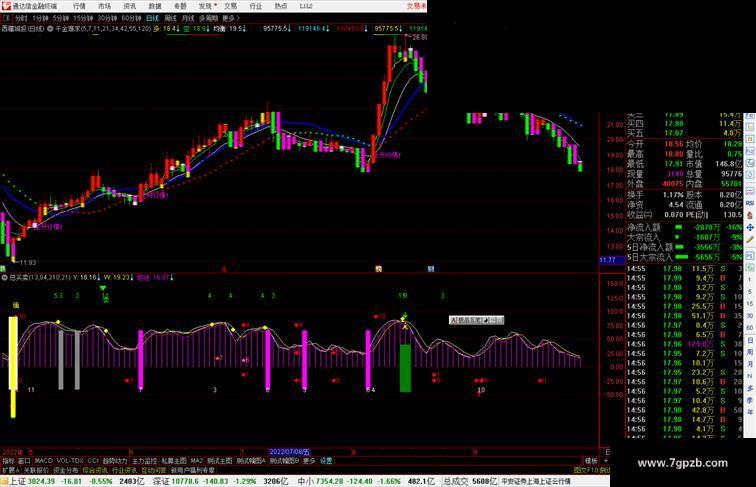Select the 60-minute button in right sidebar
756x487 pixels.
[x=750, y=328]
